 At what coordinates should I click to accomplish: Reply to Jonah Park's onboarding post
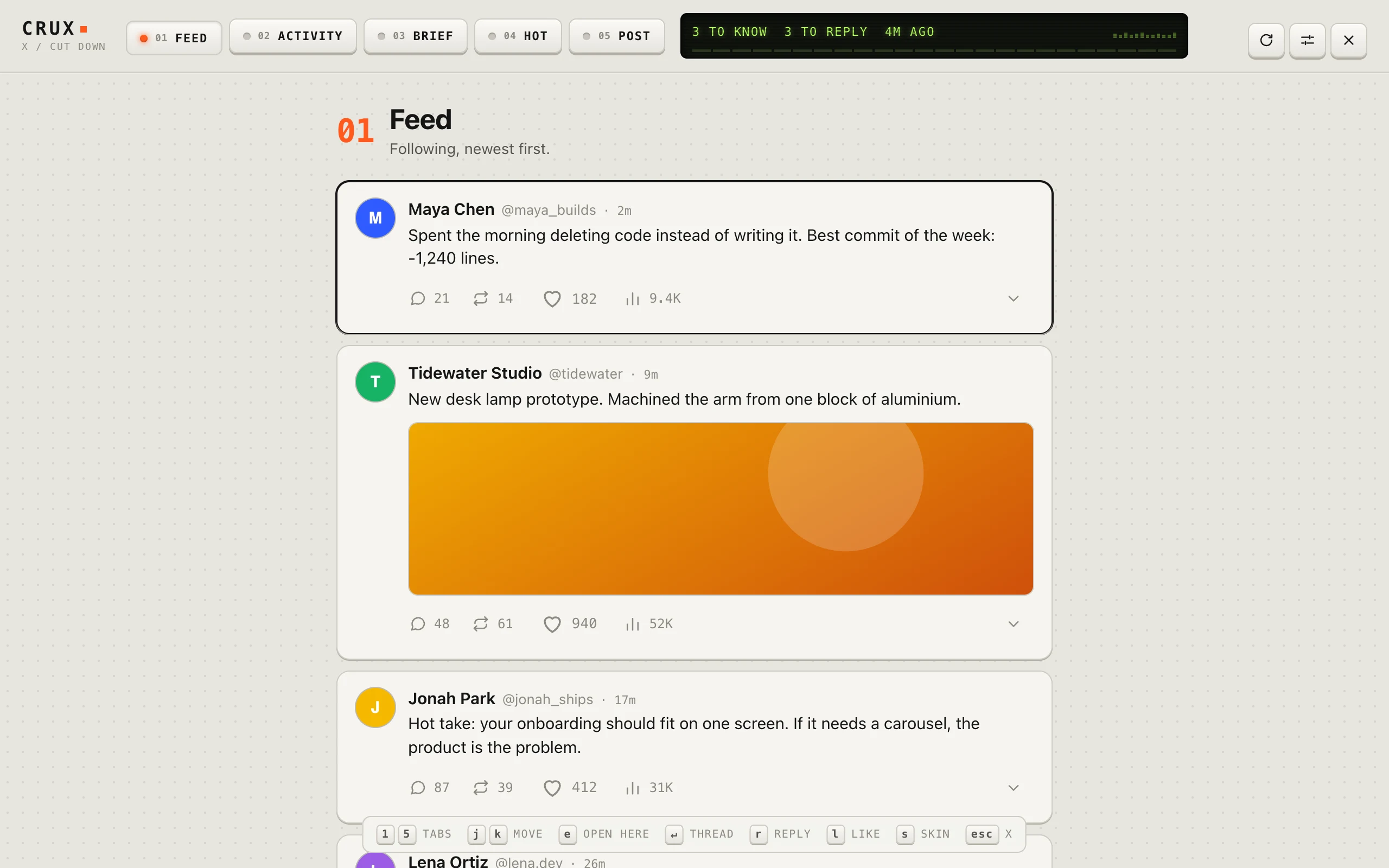coord(418,788)
